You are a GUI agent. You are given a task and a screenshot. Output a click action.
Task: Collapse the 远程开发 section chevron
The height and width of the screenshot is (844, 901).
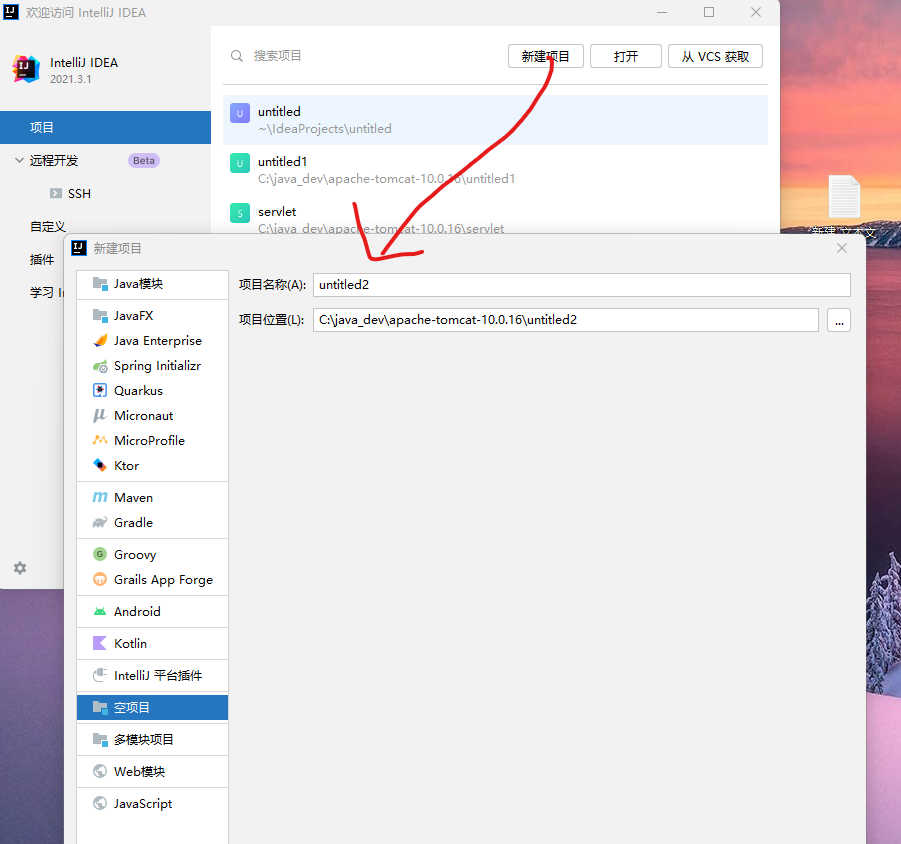(19, 160)
